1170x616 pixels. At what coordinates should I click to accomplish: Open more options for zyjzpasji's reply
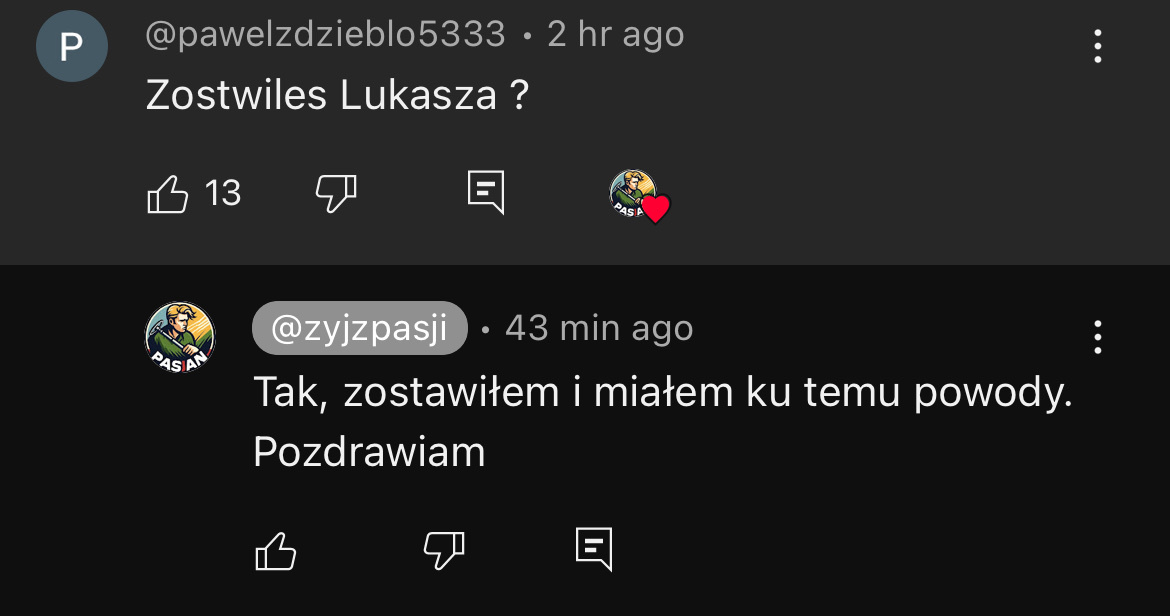click(1098, 338)
